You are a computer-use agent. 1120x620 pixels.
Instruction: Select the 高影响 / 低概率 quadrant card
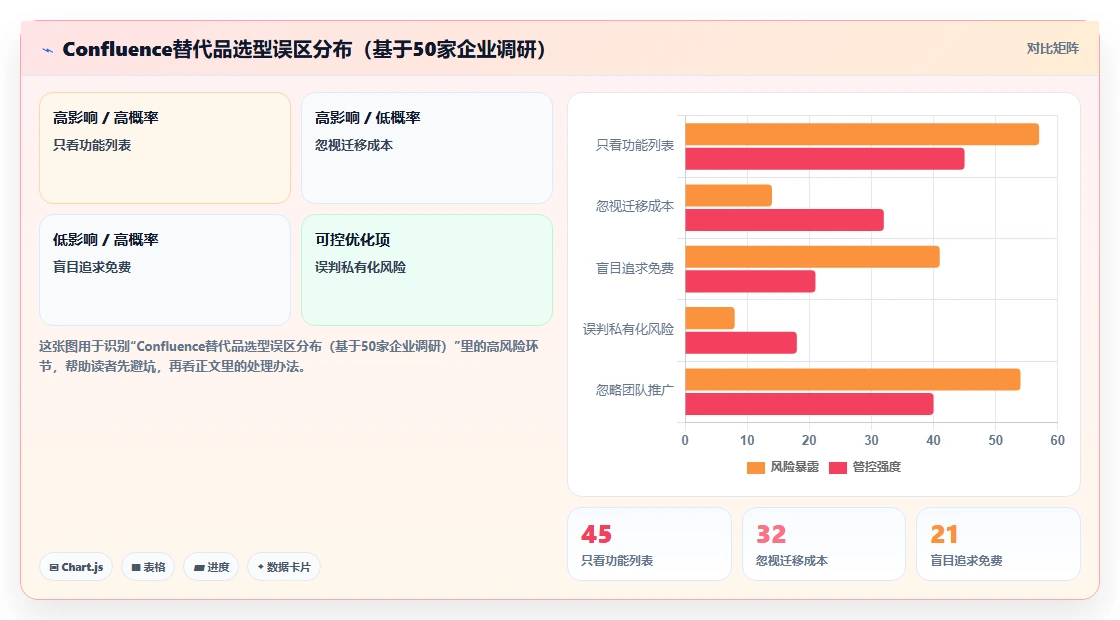tap(426, 148)
